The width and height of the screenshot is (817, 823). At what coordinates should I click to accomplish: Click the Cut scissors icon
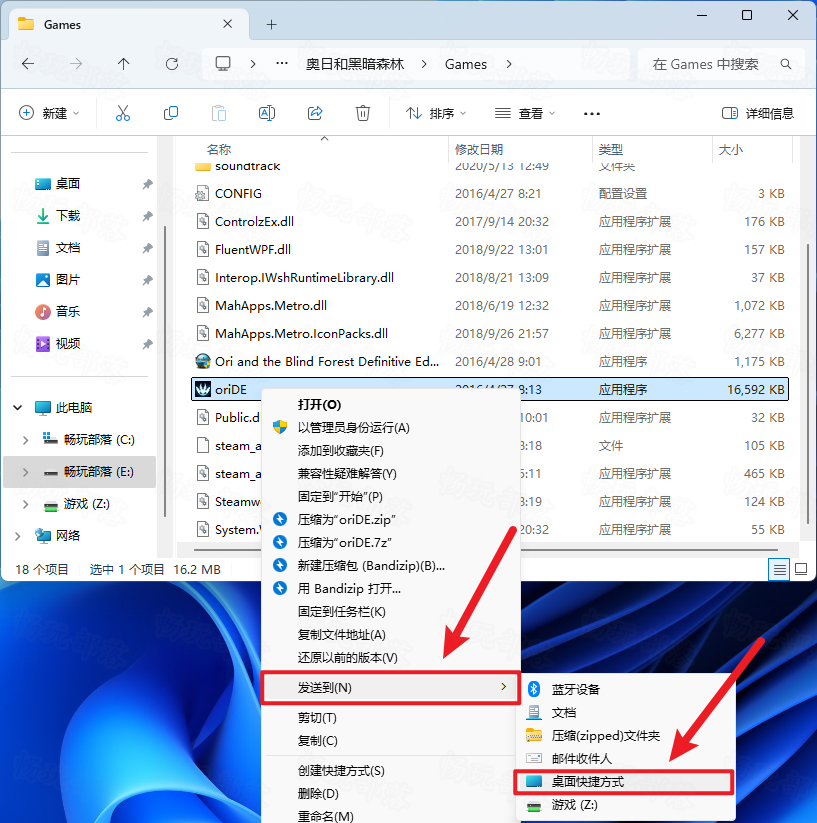(123, 113)
